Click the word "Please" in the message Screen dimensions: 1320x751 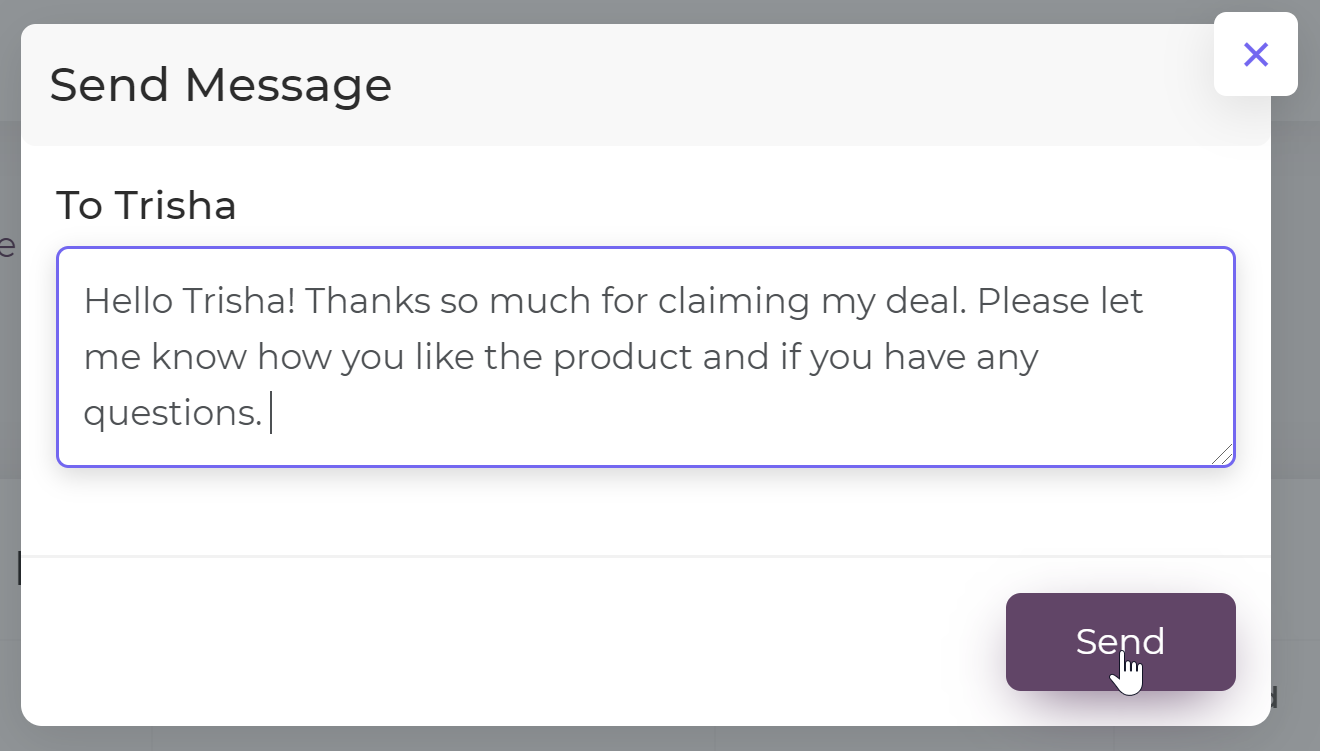[1031, 301]
